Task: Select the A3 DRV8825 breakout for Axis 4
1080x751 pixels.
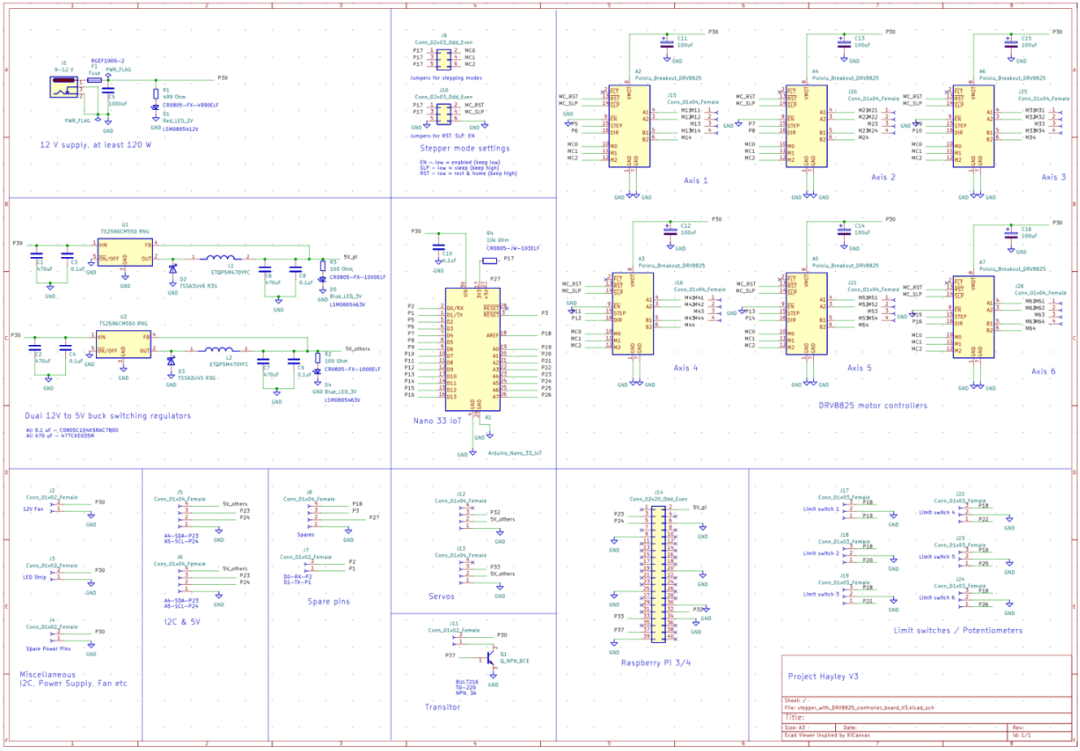Action: [x=633, y=313]
